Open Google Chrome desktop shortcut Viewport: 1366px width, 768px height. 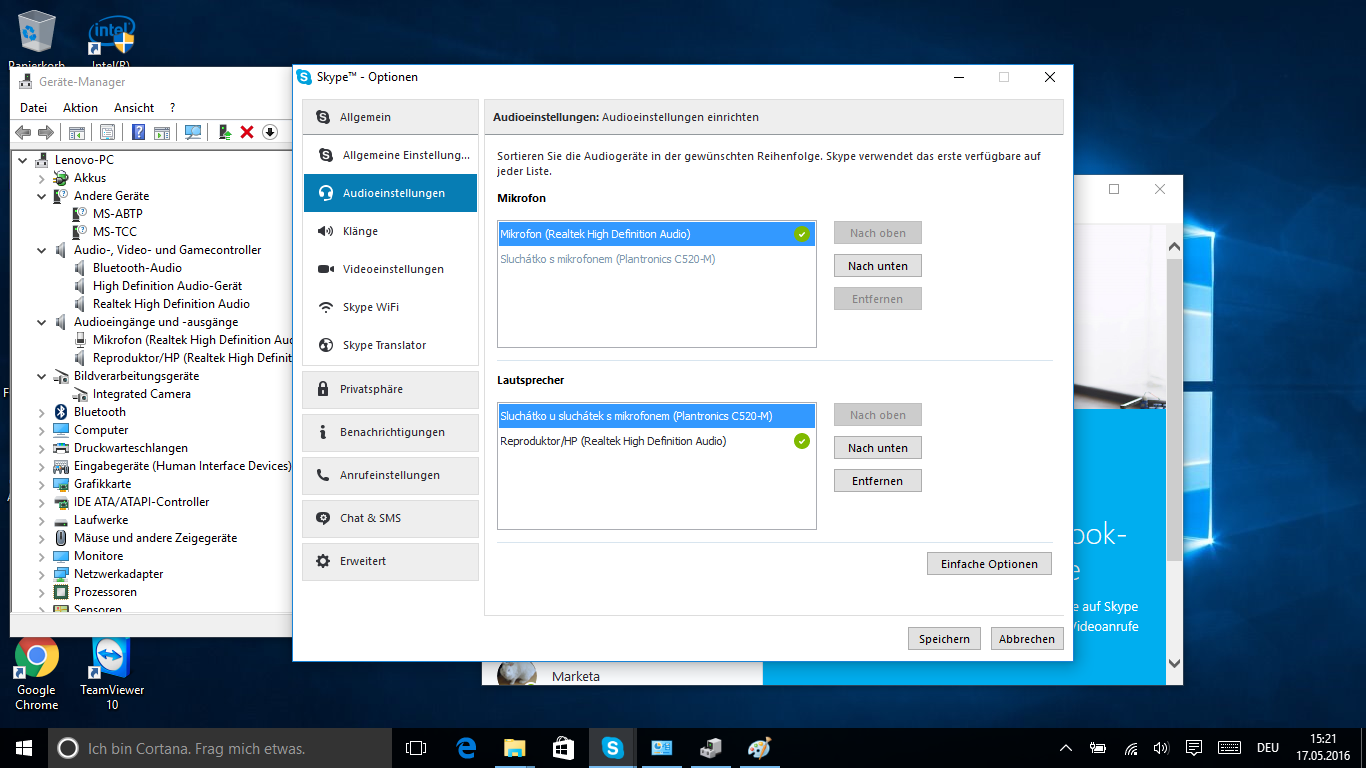tap(36, 675)
